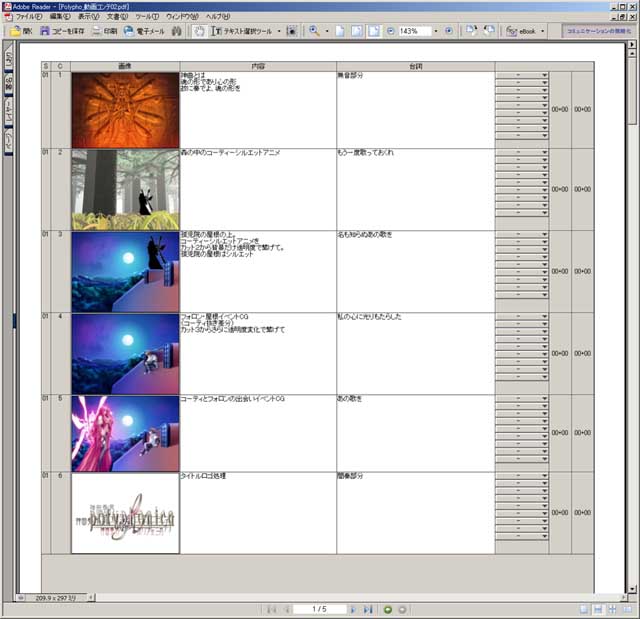Open the レイヤー layers side tab

(x=9, y=111)
